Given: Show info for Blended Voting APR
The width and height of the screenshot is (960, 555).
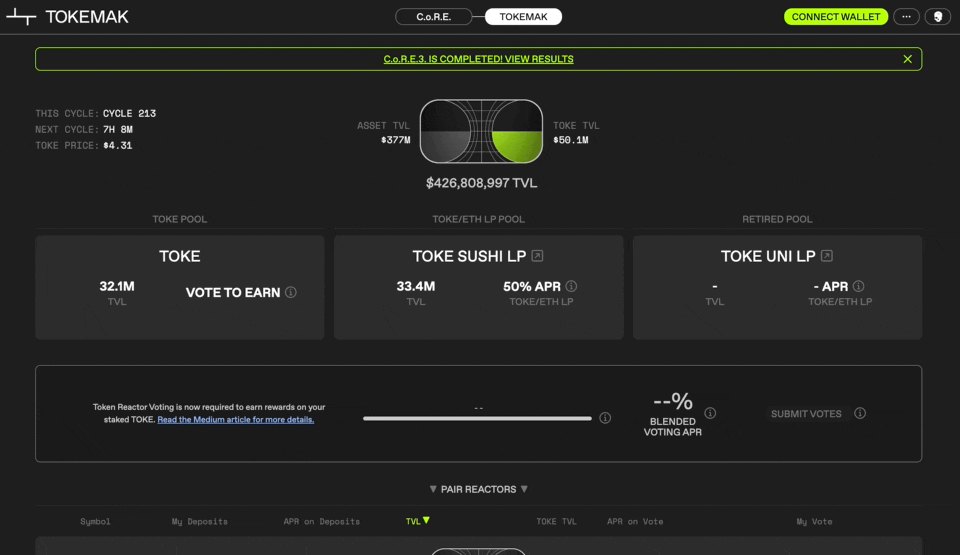Looking at the screenshot, I should [710, 413].
